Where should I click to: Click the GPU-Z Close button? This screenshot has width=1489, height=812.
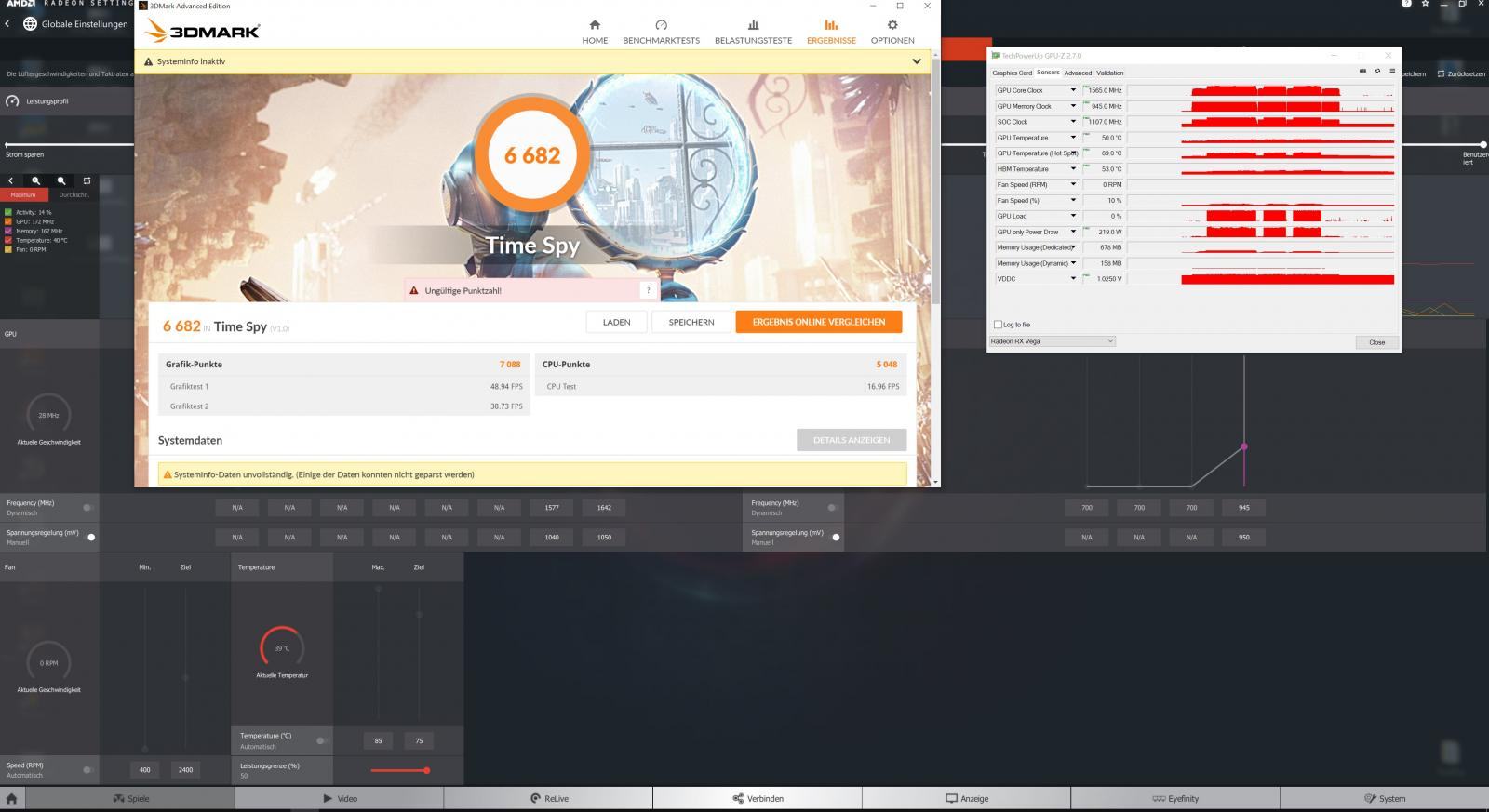click(1377, 342)
